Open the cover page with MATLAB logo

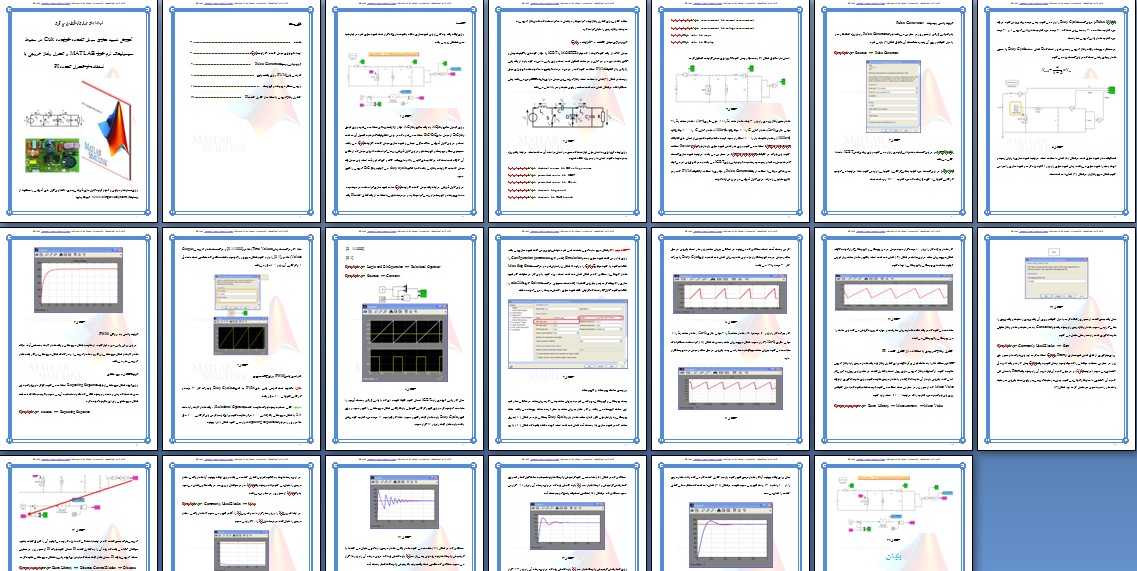pos(78,112)
